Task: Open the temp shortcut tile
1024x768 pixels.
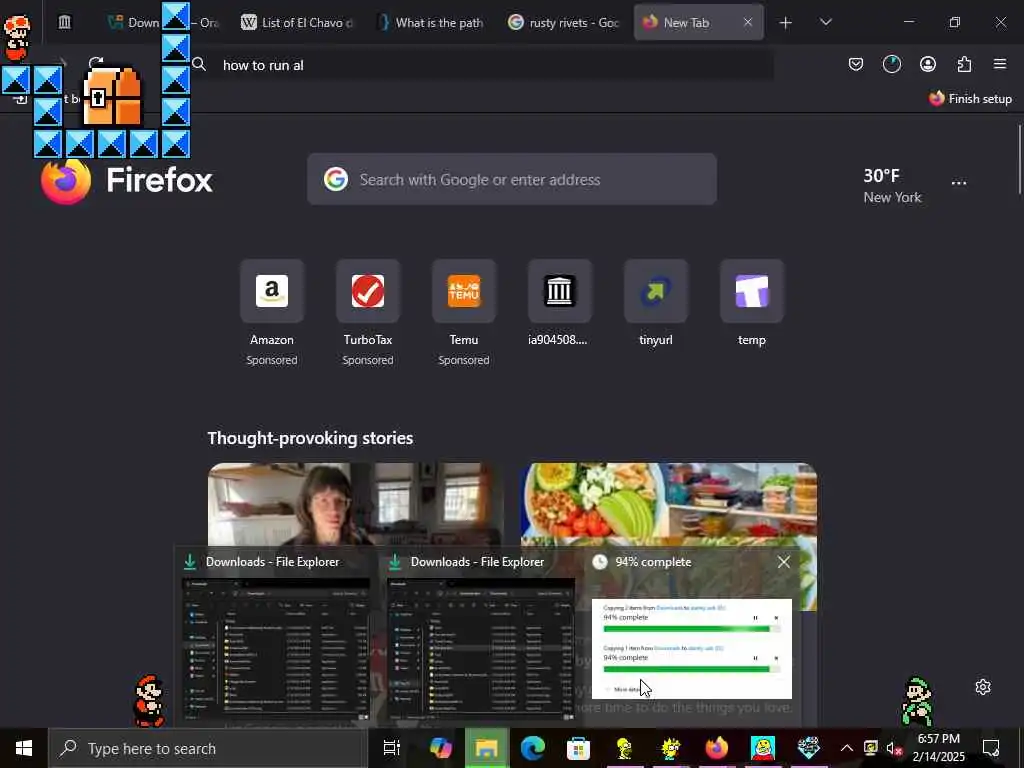Action: 752,291
